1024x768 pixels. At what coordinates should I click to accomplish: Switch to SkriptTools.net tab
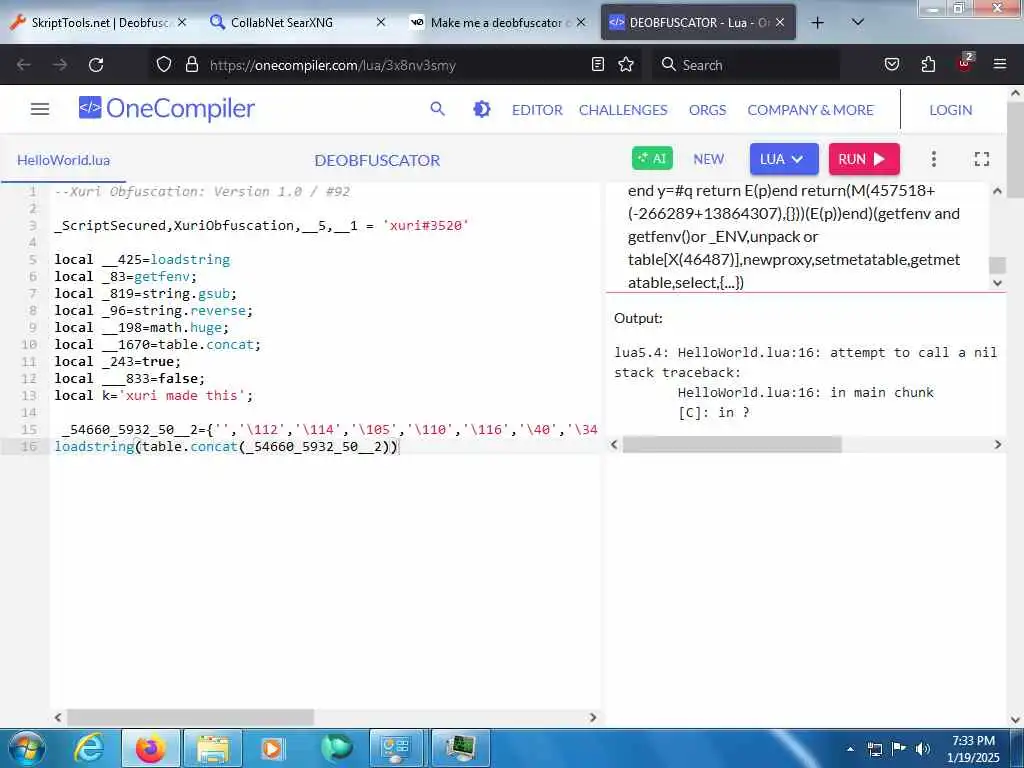pyautogui.click(x=97, y=23)
